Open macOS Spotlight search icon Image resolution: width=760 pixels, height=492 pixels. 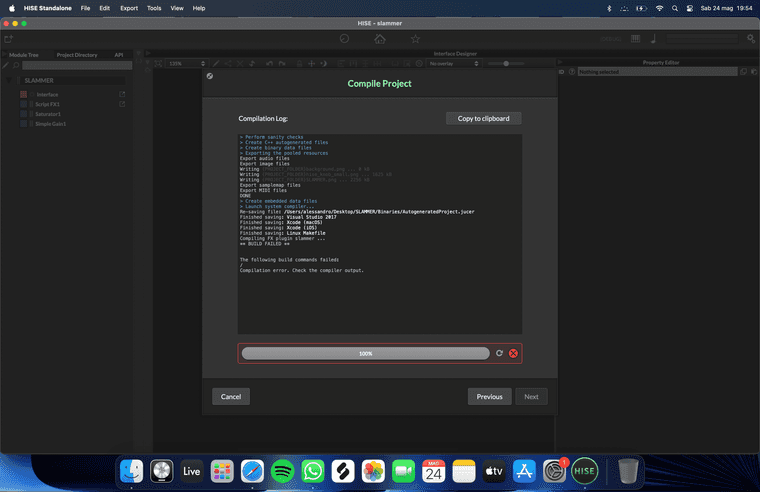coord(675,8)
